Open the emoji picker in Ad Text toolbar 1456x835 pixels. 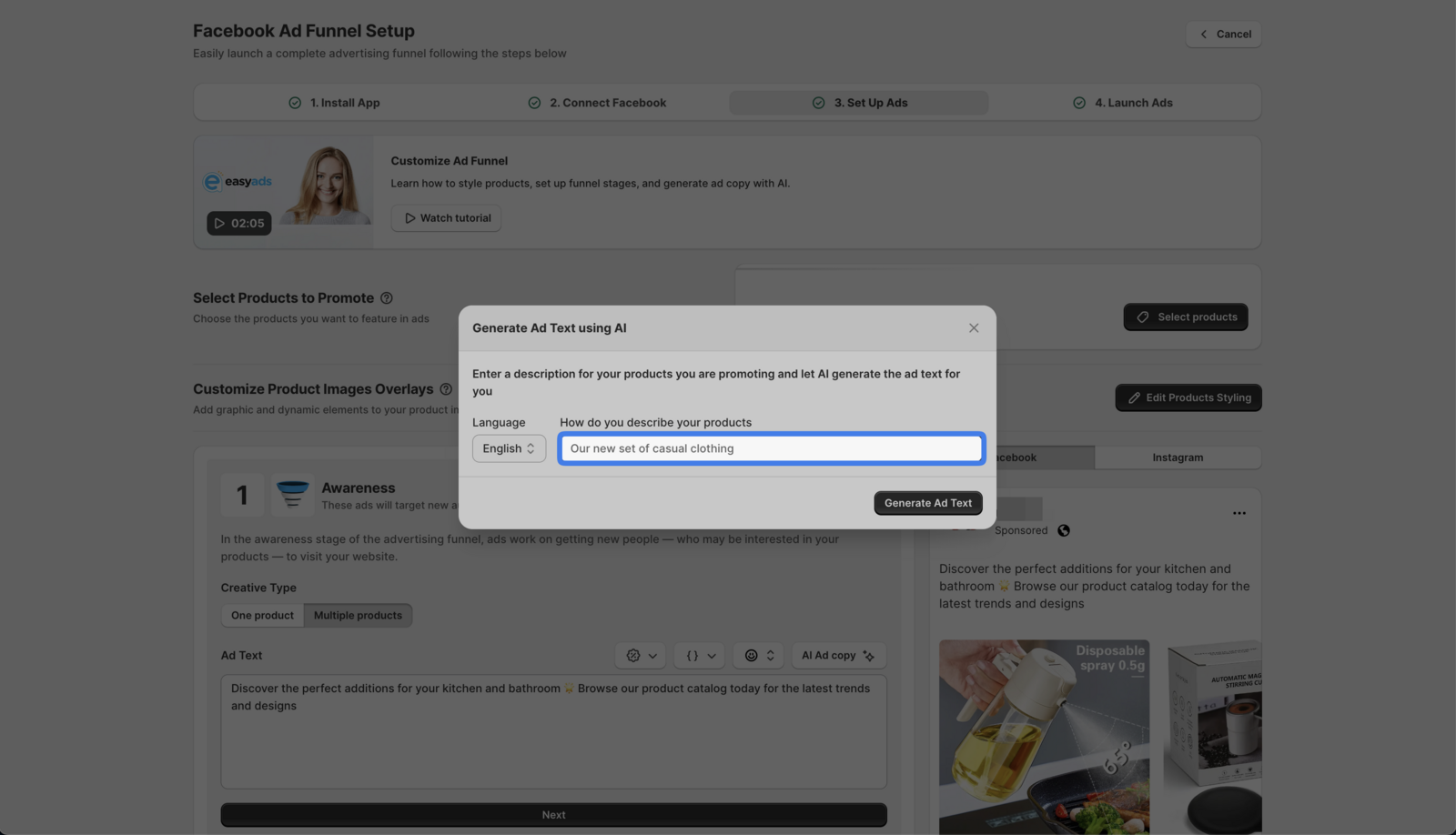[x=753, y=655]
